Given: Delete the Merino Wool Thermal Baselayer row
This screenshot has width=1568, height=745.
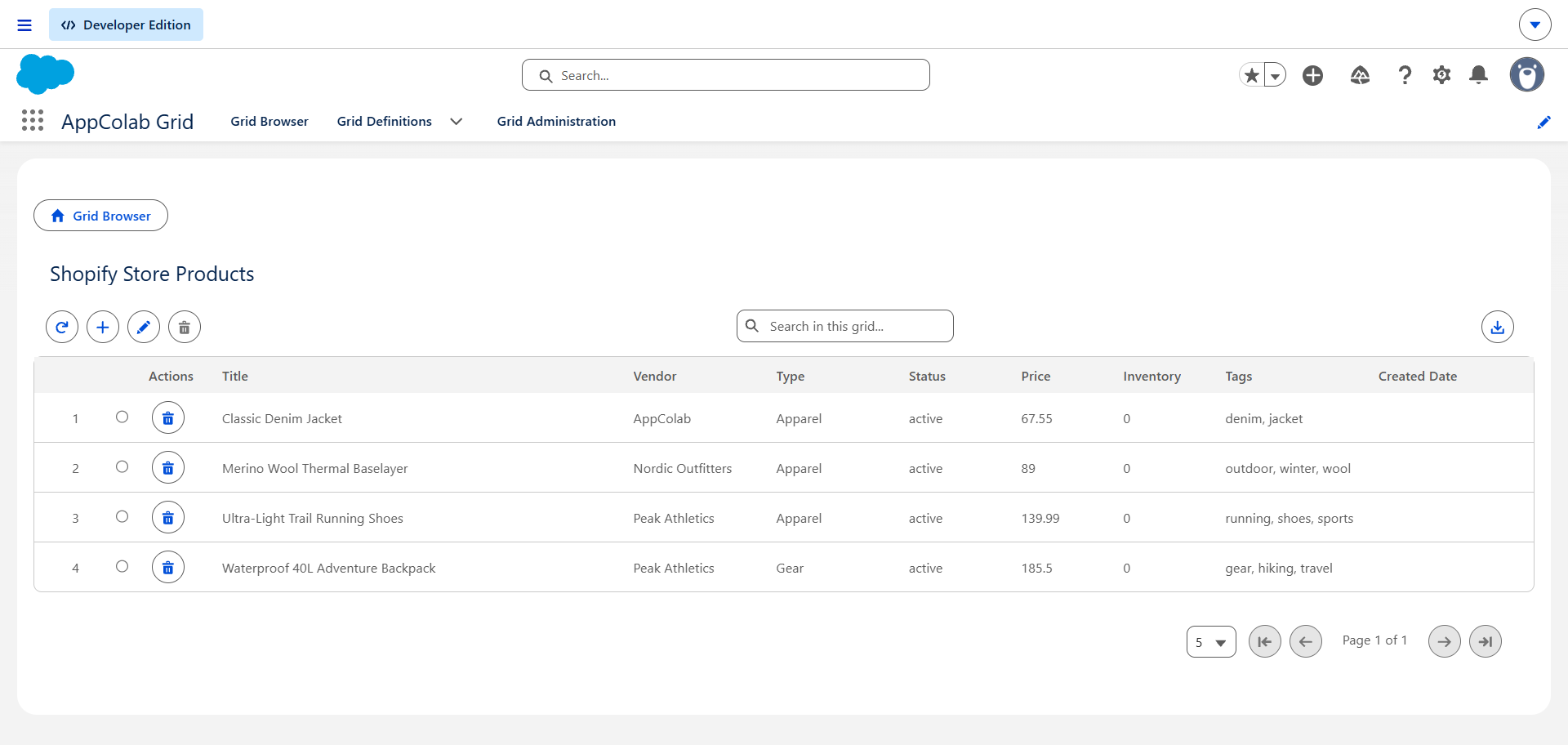Looking at the screenshot, I should (x=168, y=467).
